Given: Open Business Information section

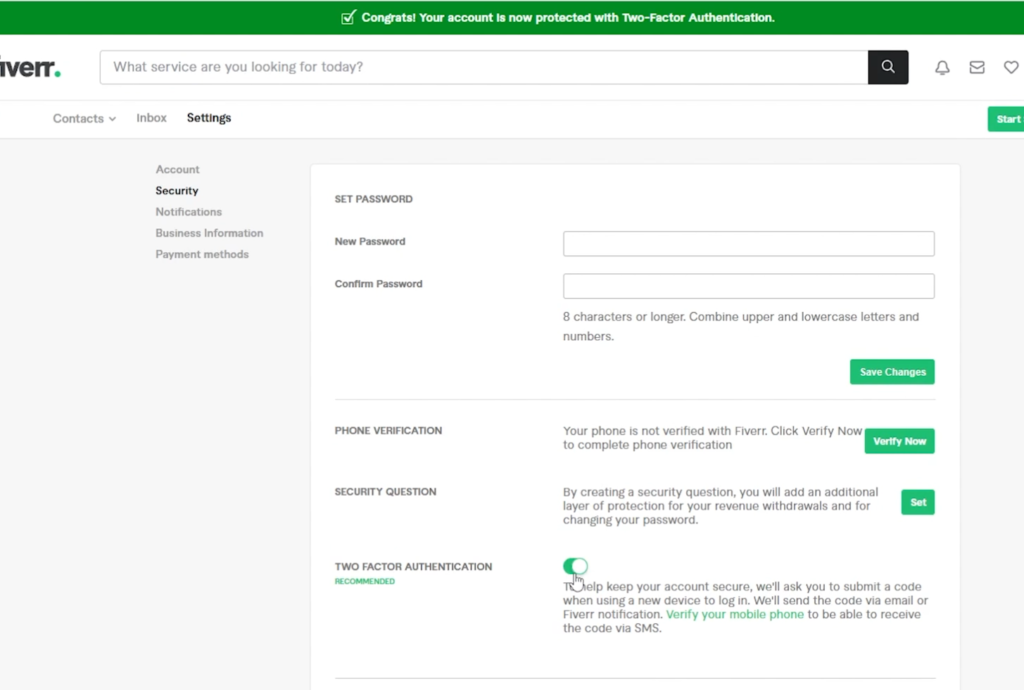Looking at the screenshot, I should (210, 233).
